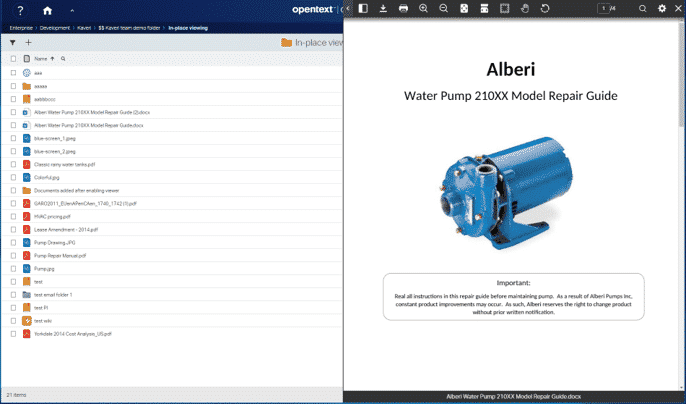Image resolution: width=686 pixels, height=404 pixels.
Task: Search within the document viewer
Action: 642,8
